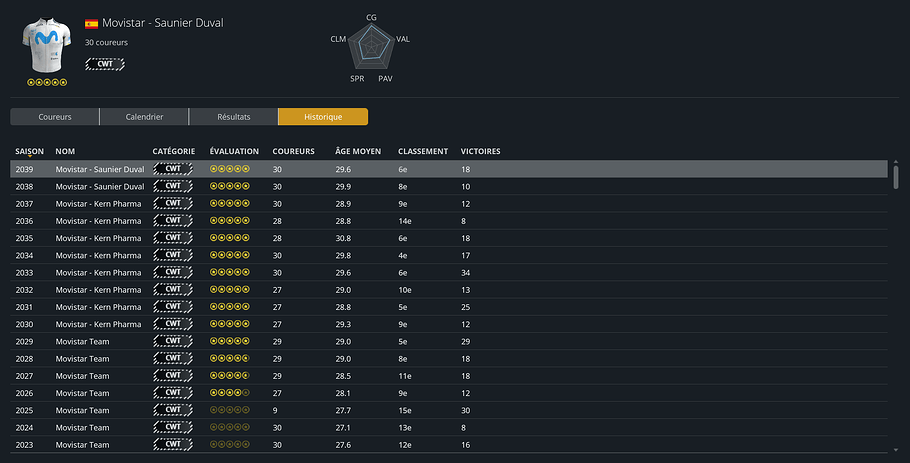Viewport: 910px width, 463px height.
Task: Click ranking 15e in 2025 row
Action: pos(405,410)
